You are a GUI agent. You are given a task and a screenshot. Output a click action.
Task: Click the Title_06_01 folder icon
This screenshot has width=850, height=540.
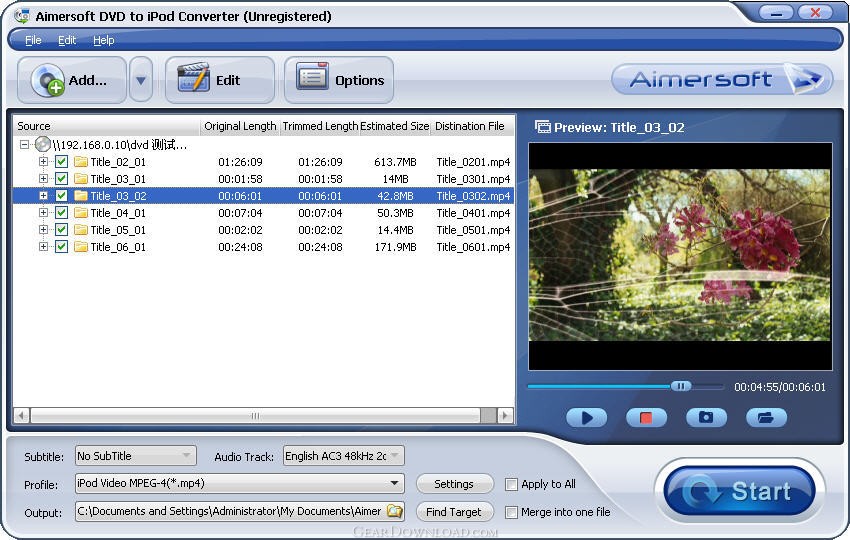pos(81,247)
